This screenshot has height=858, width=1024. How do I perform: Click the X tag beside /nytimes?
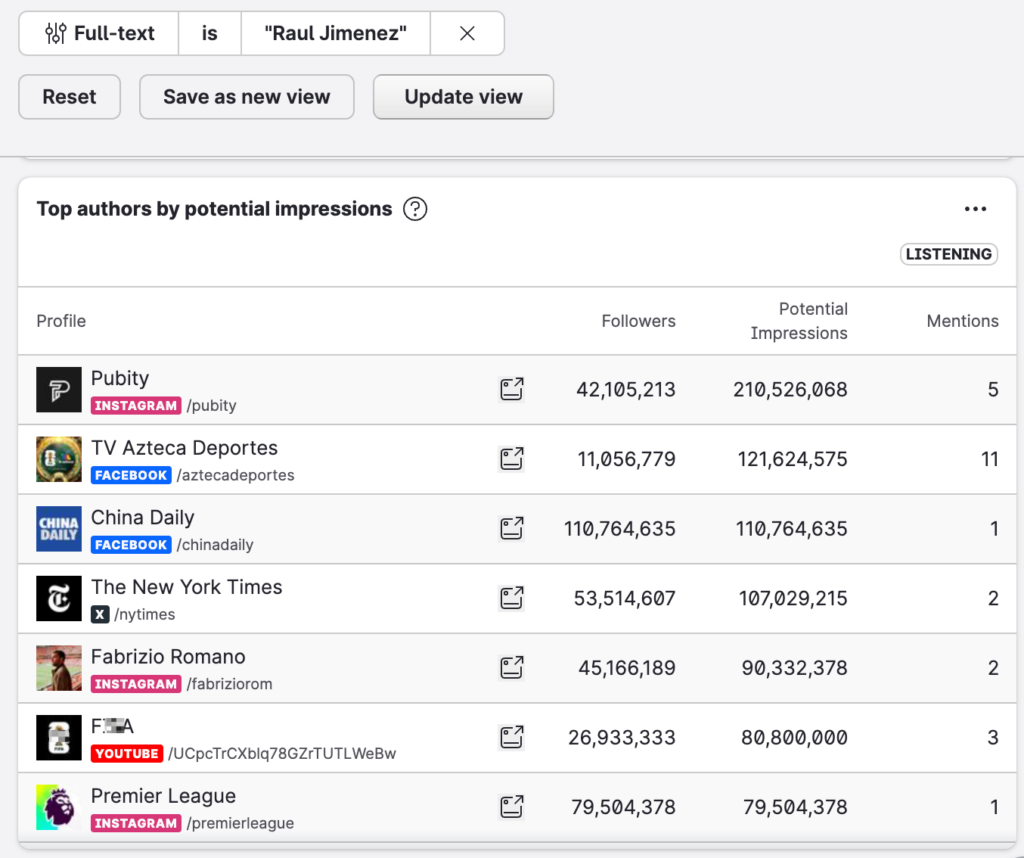[100, 614]
